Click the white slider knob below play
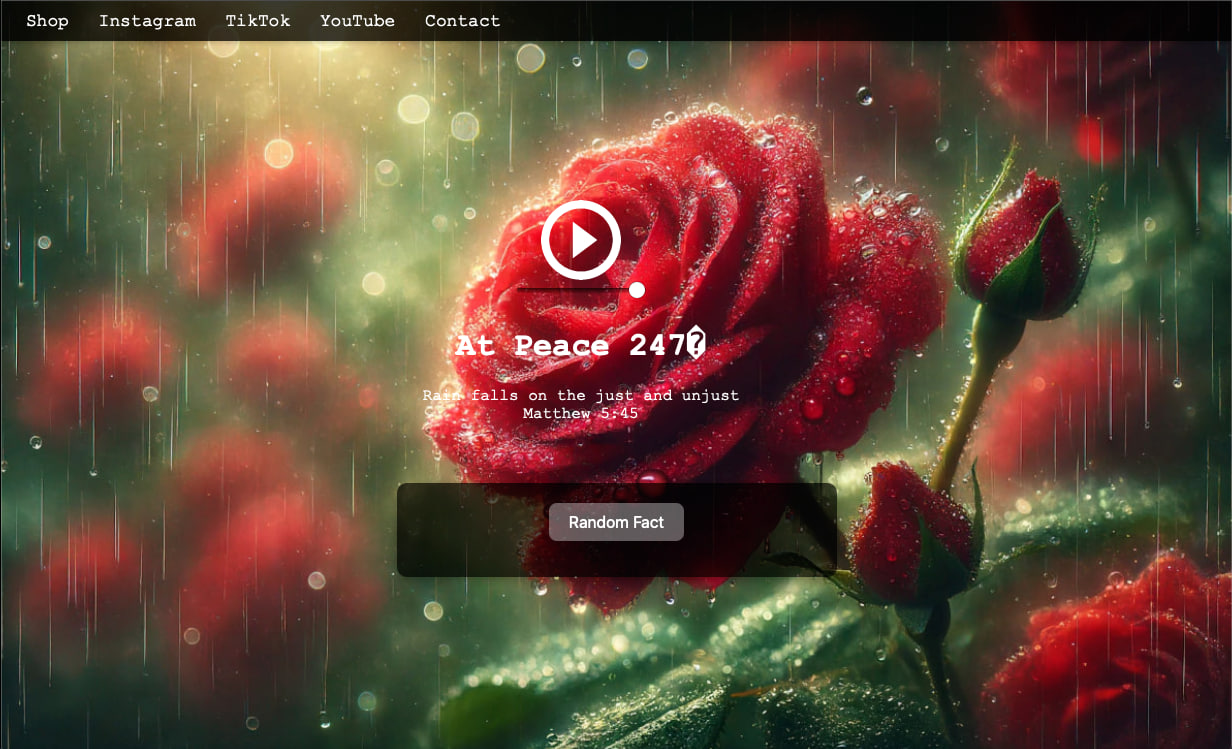 tap(636, 290)
